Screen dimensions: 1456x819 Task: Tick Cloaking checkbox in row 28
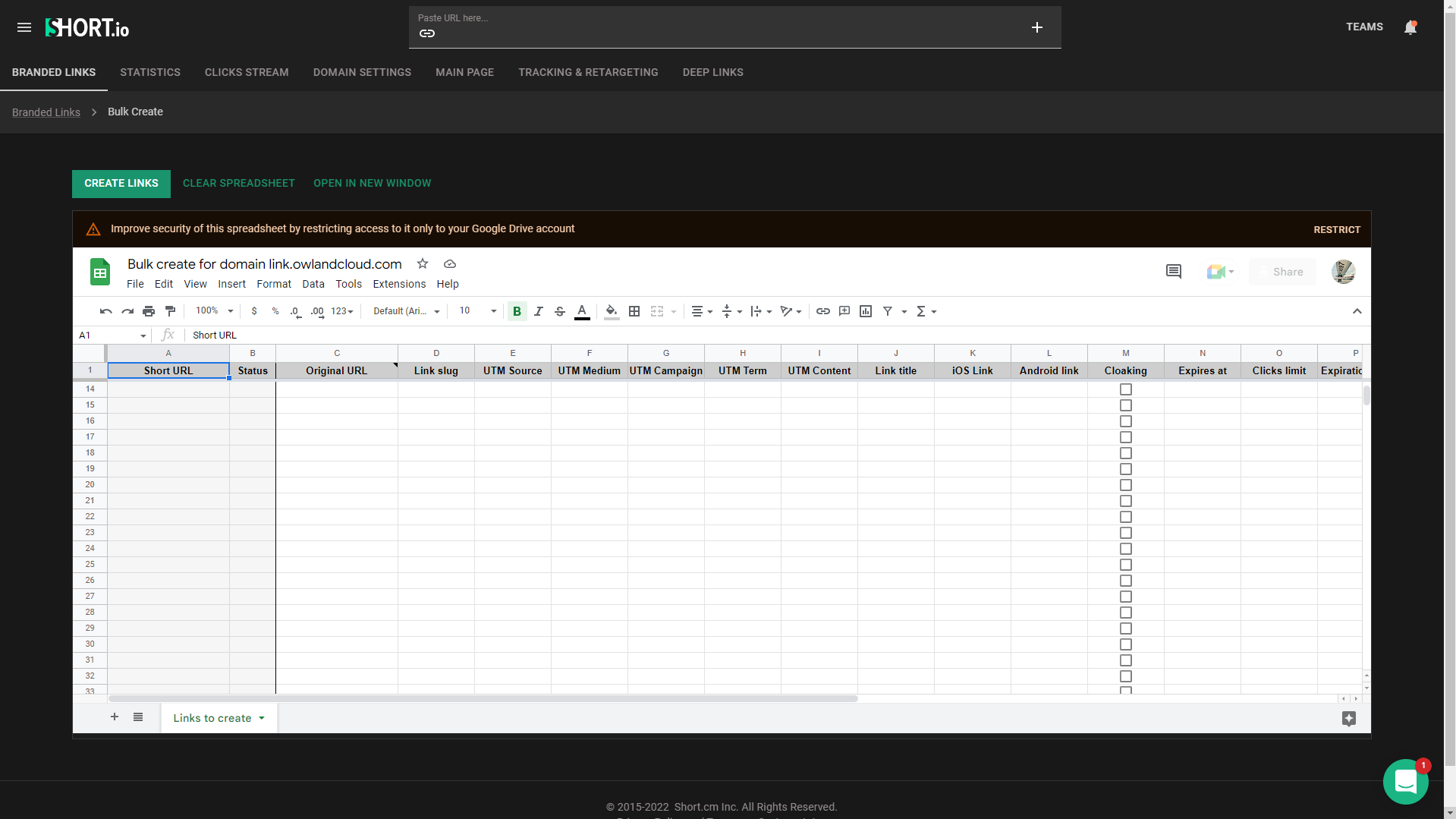[x=1126, y=613]
